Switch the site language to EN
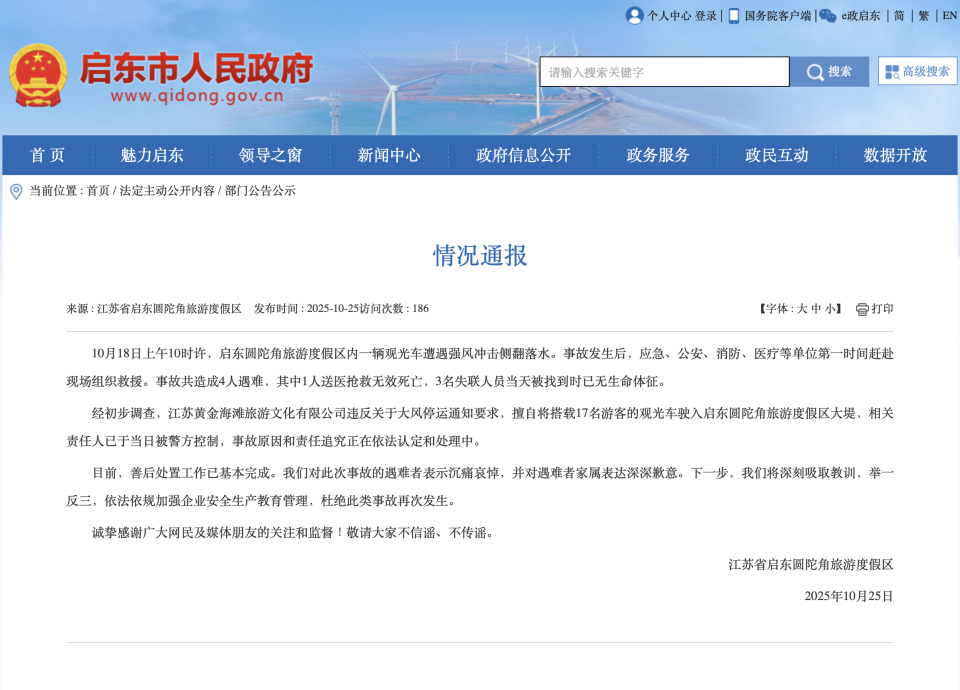 click(x=951, y=15)
